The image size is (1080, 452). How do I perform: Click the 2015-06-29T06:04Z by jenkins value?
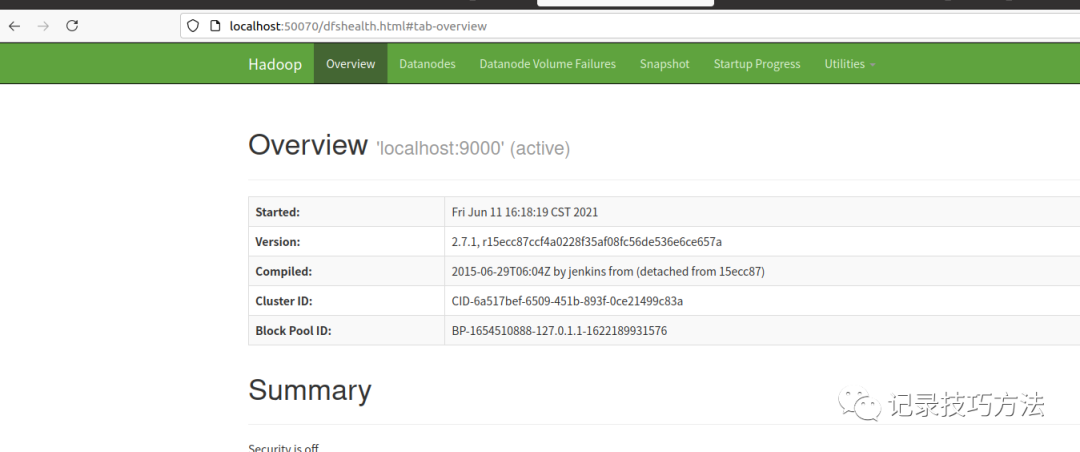[x=608, y=271]
